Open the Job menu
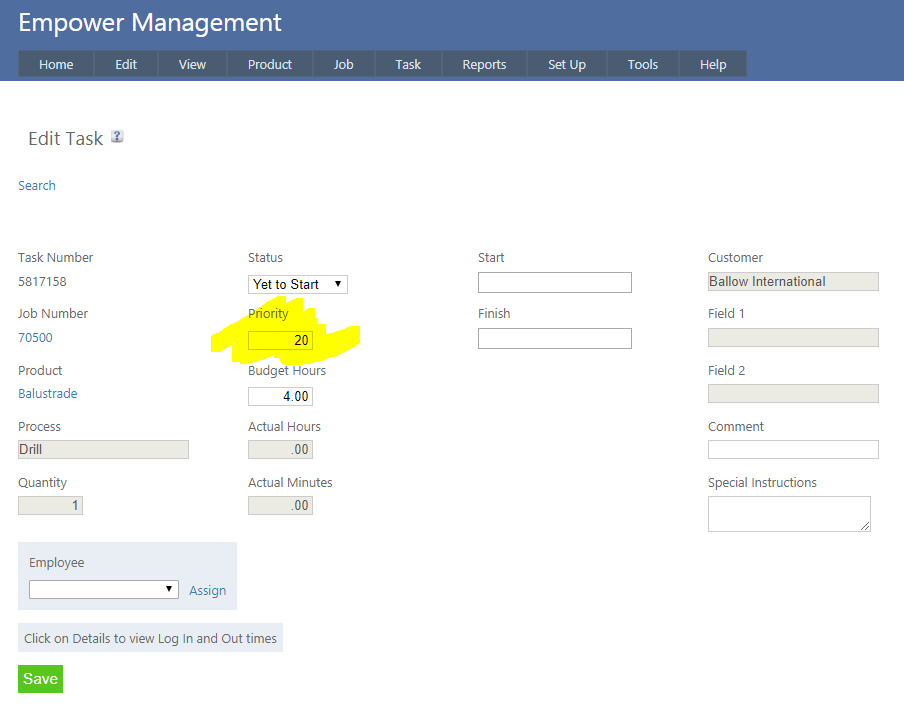This screenshot has width=904, height=713. click(x=343, y=64)
